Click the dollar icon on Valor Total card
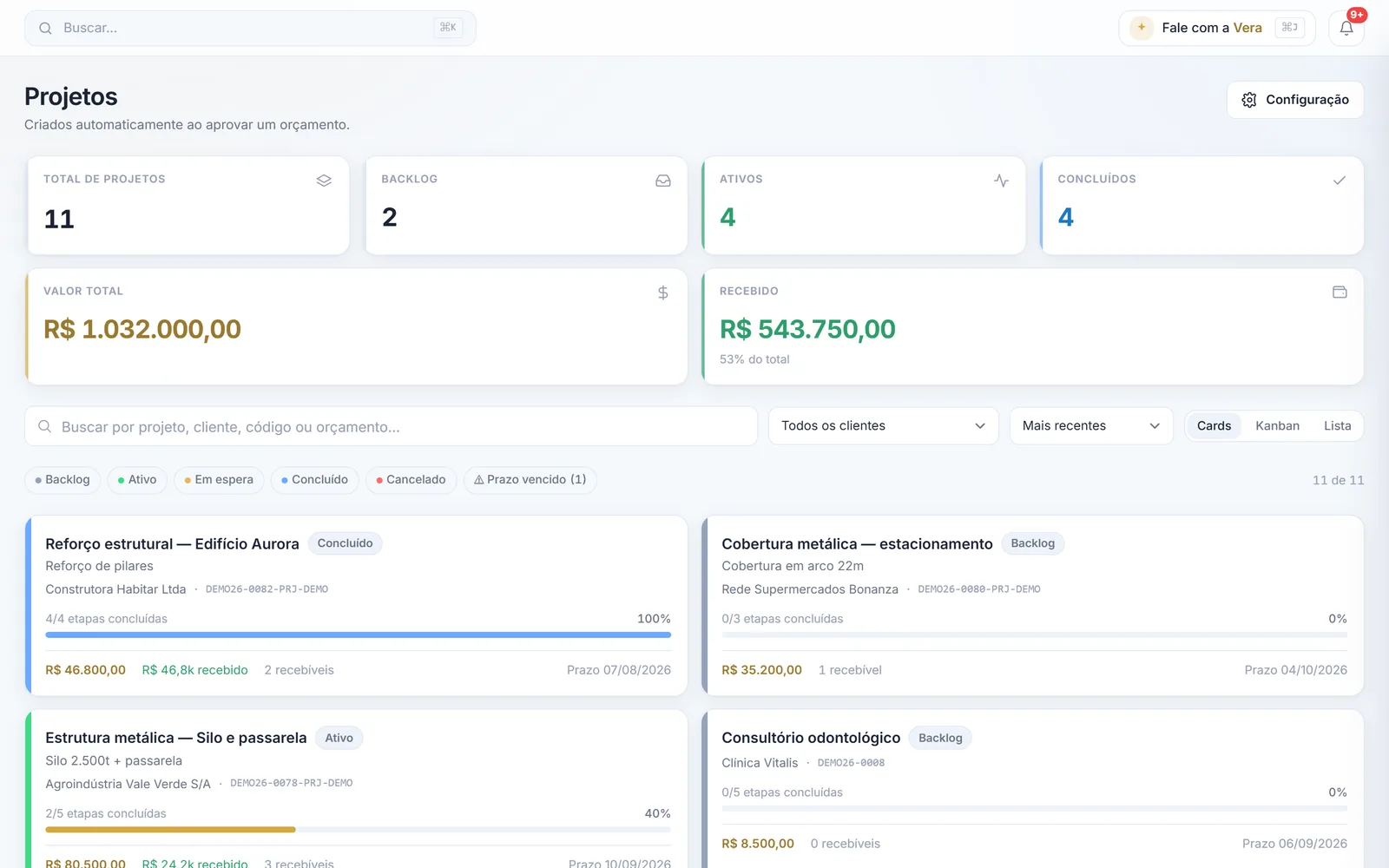The image size is (1389, 868). (x=663, y=293)
